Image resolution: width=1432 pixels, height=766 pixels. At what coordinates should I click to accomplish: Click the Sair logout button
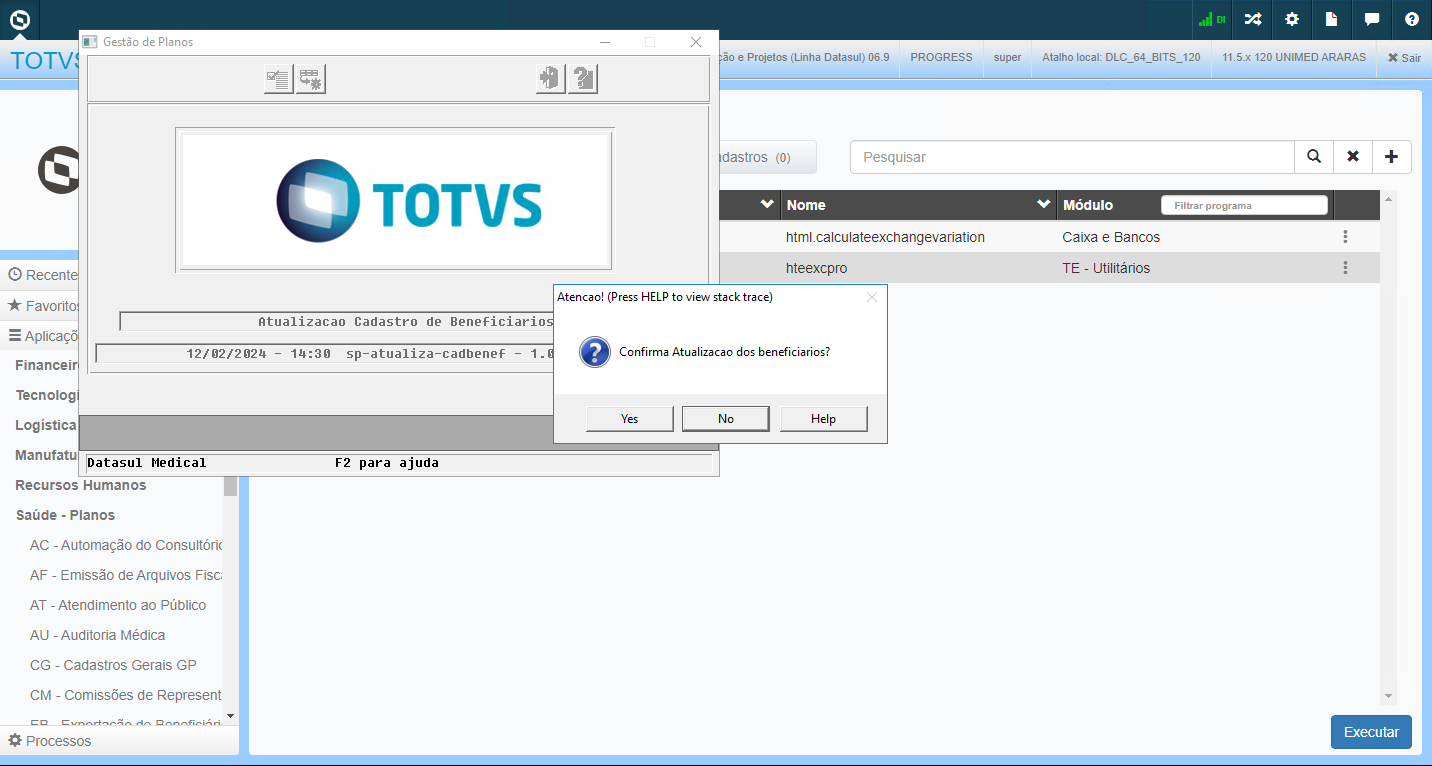[x=1404, y=58]
